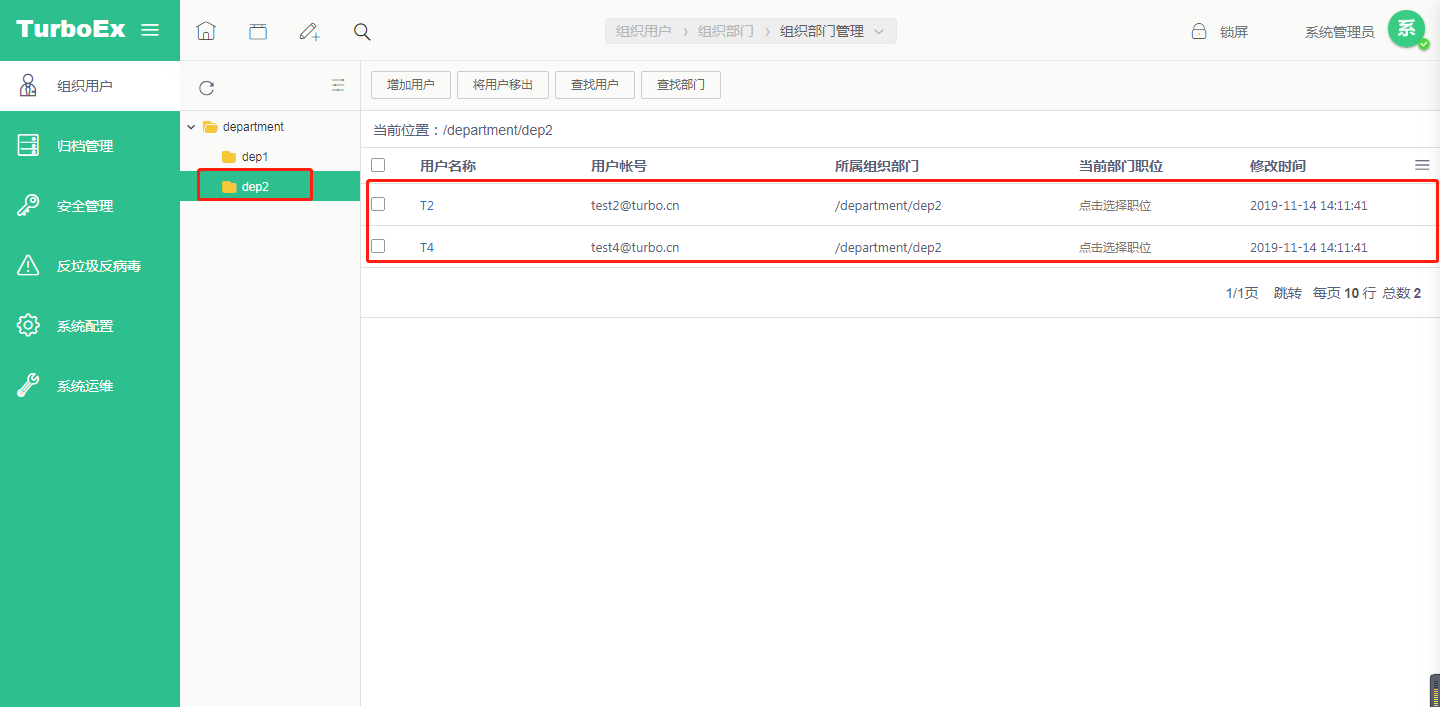Toggle the hamburger menu beside TurboEx logo
1440x707 pixels.
click(x=150, y=30)
